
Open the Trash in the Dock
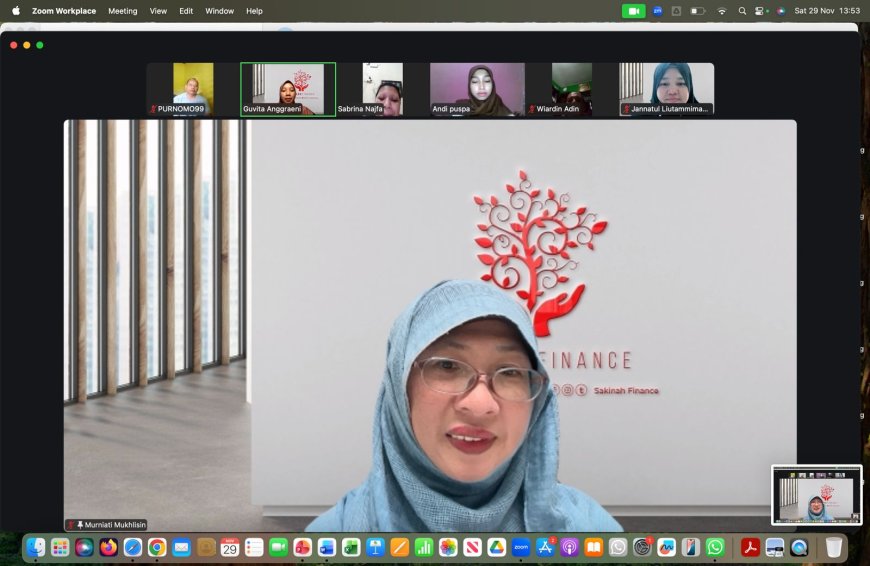pos(833,548)
